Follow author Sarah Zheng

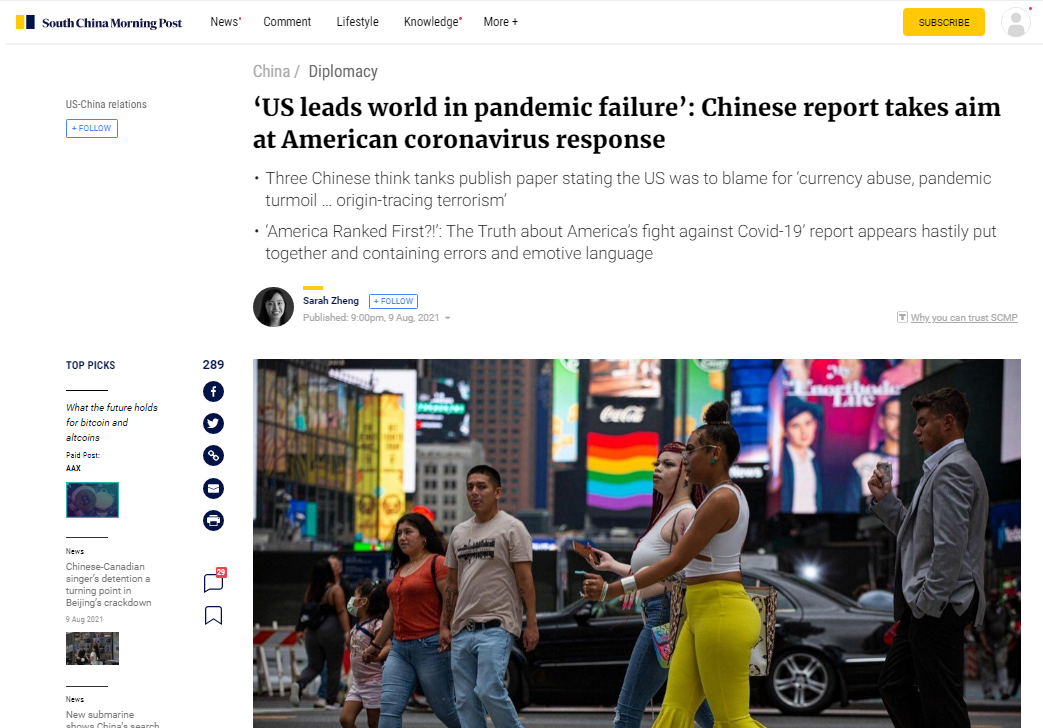pos(393,301)
